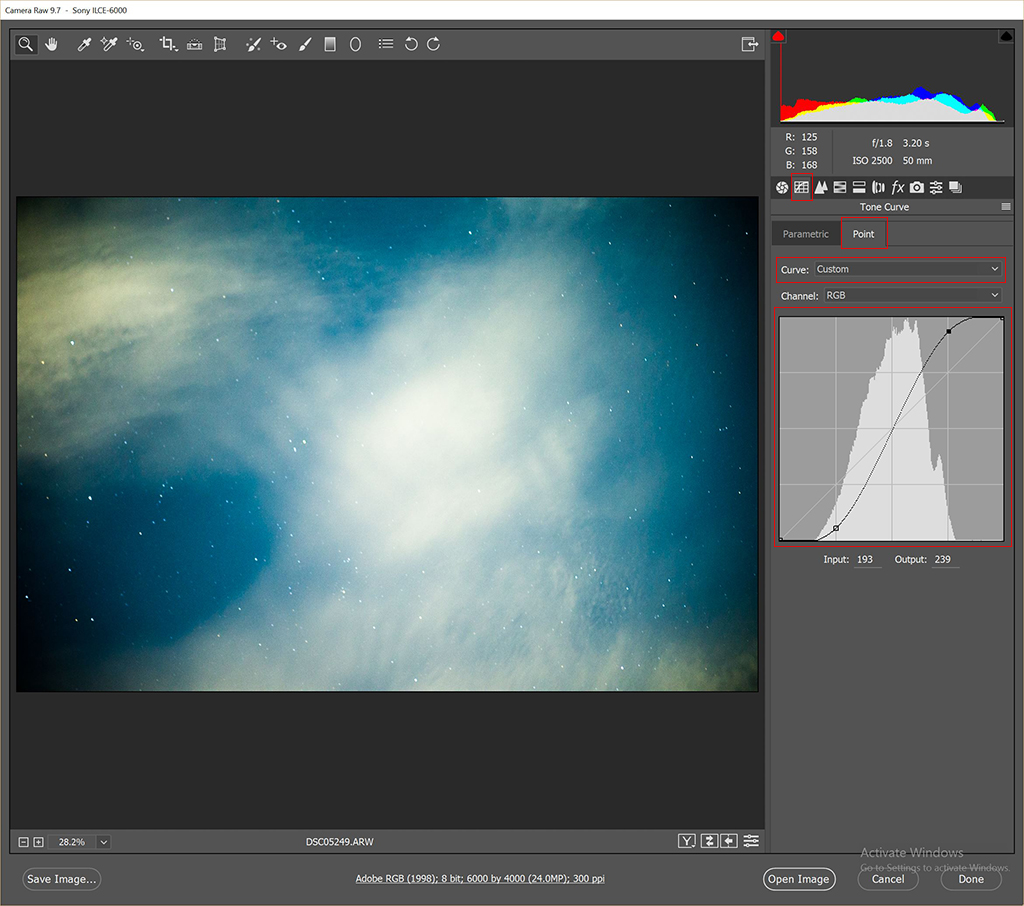Open the Curve preset dropdown
The height and width of the screenshot is (906, 1024).
pyautogui.click(x=907, y=269)
